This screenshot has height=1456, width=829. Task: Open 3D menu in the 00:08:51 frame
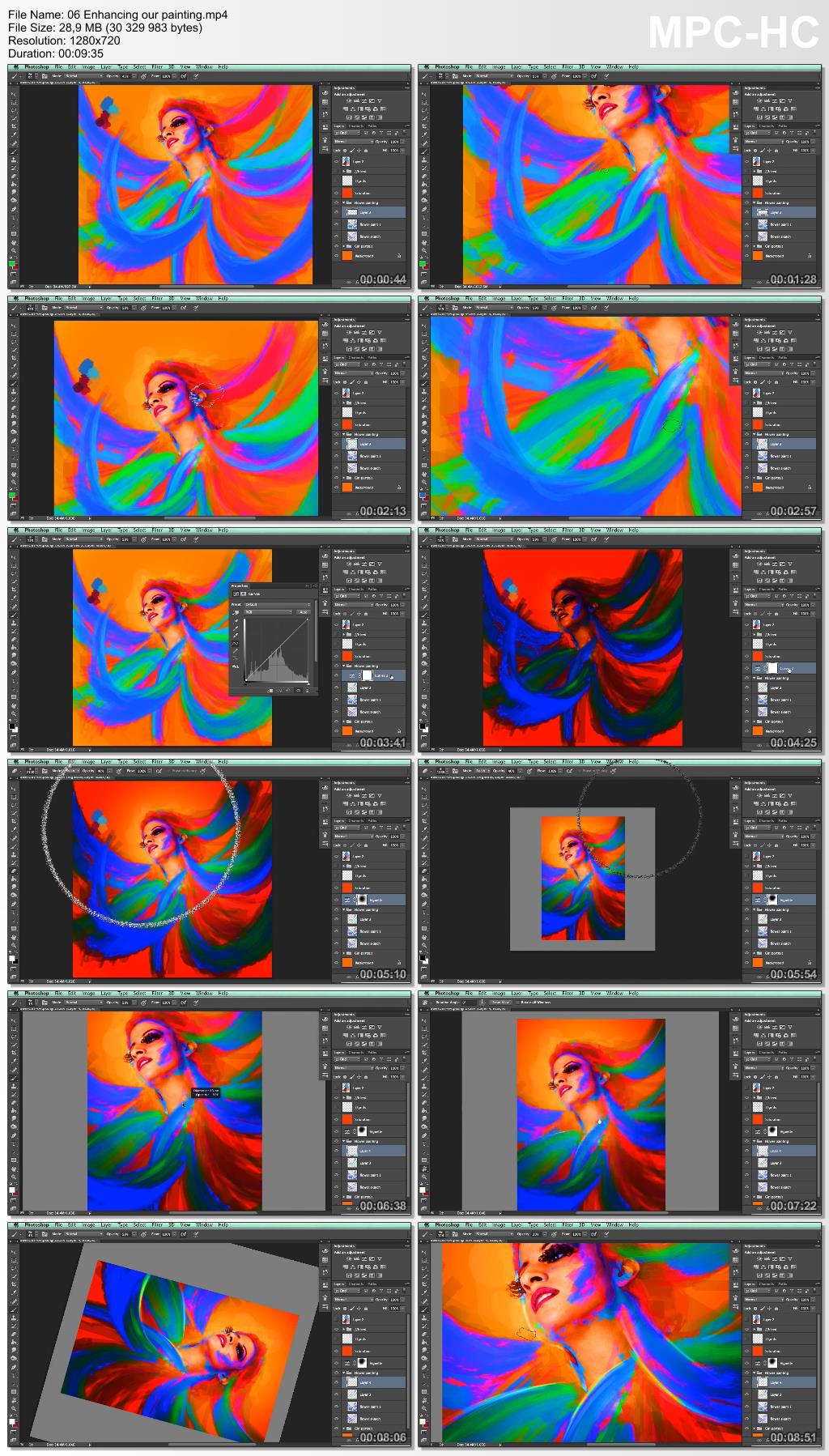(582, 1224)
